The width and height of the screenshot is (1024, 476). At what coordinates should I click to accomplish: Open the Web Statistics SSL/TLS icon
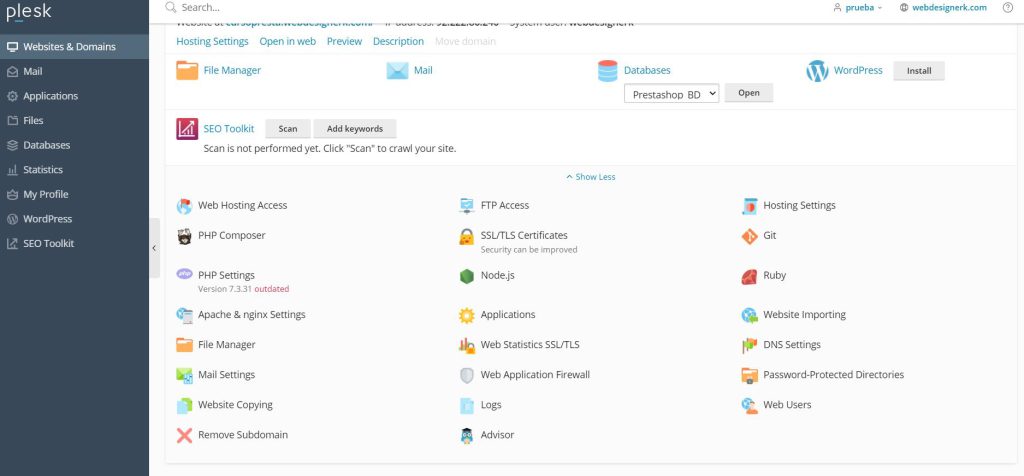tap(467, 345)
